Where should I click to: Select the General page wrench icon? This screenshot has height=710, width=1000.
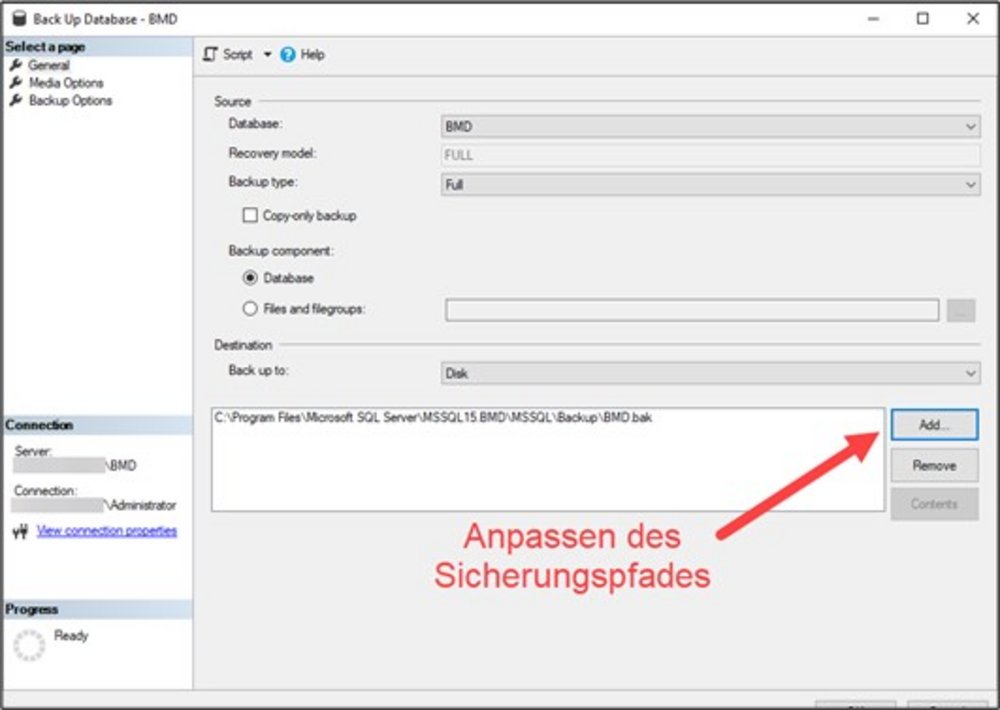16,65
